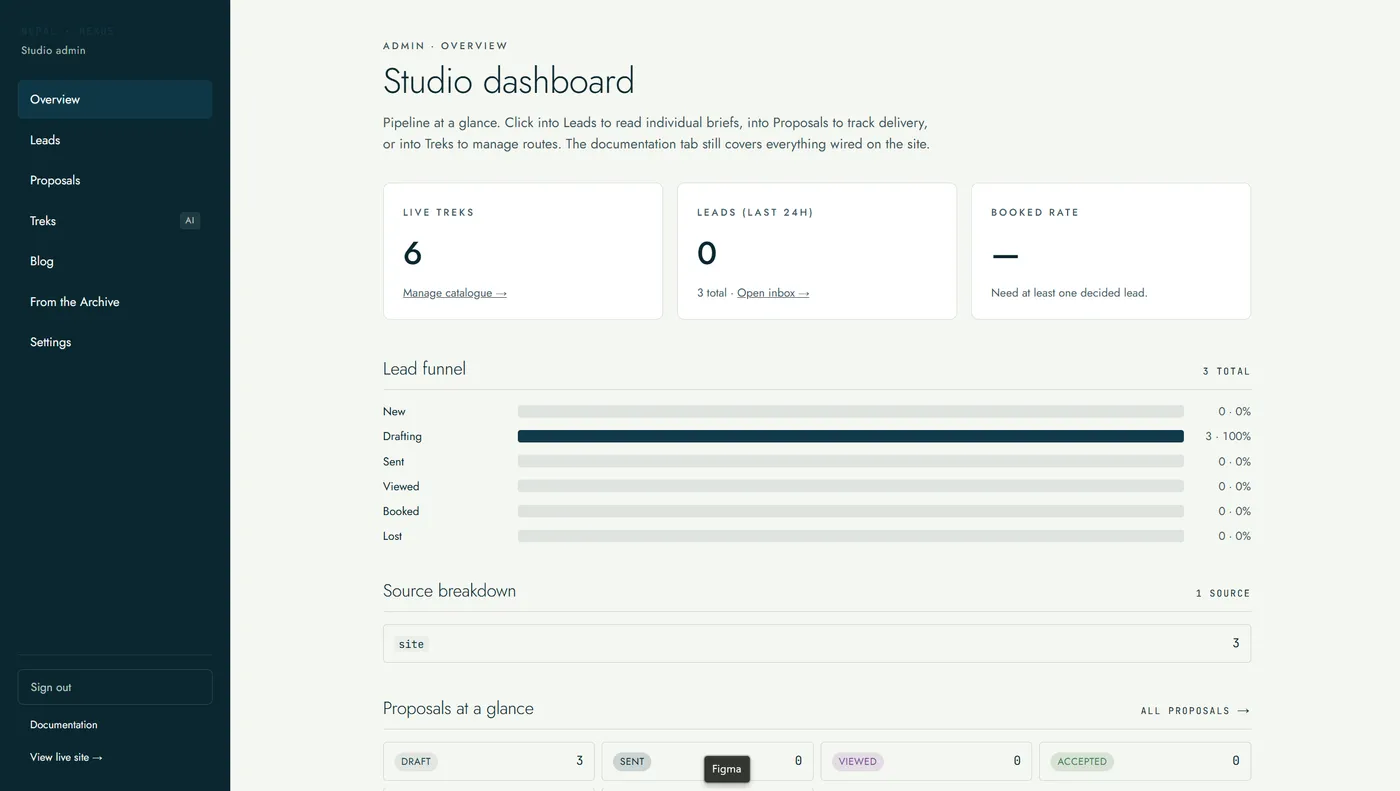
Task: Open the Overview sidebar item
Action: point(115,100)
